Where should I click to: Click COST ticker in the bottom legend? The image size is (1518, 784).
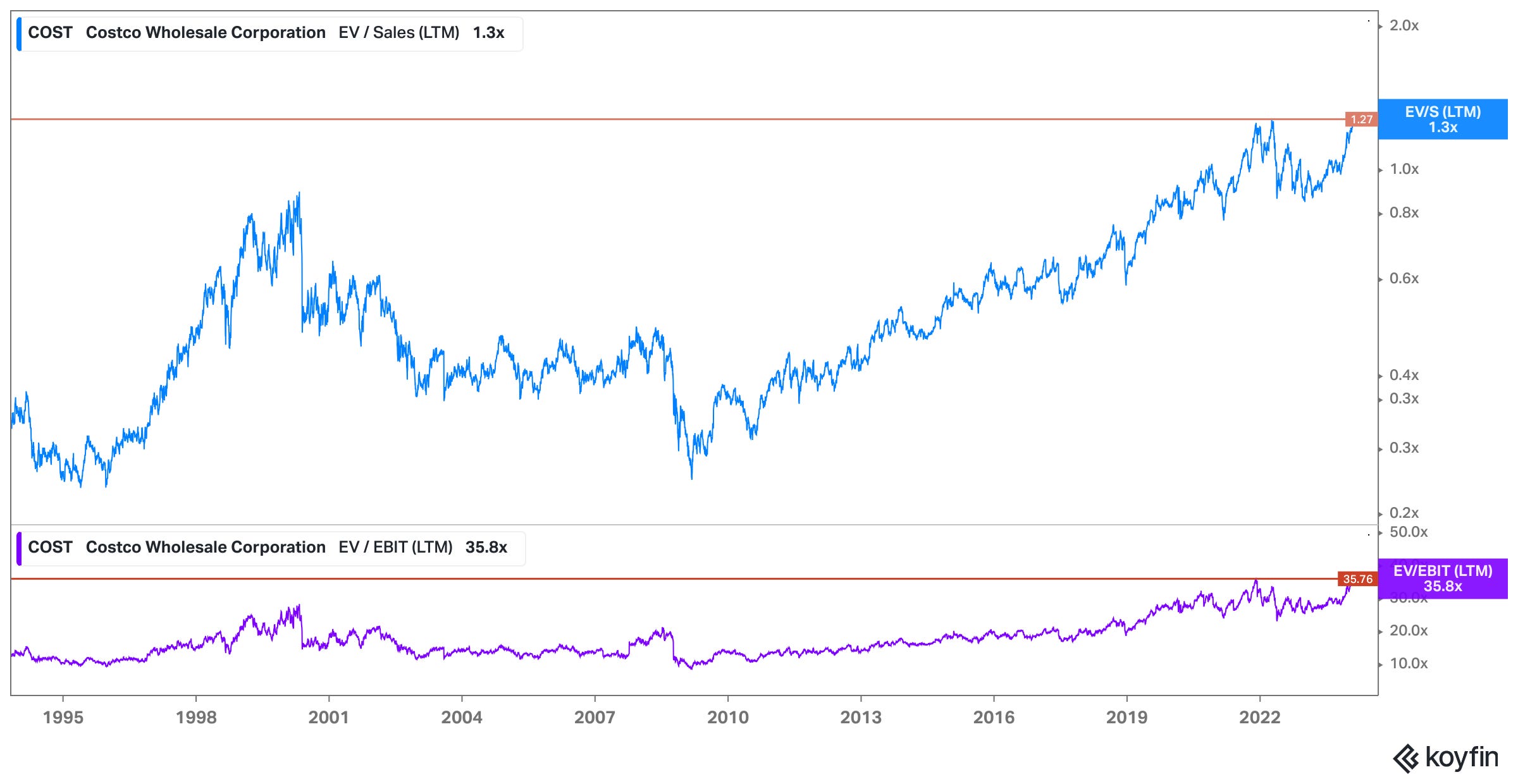pos(50,548)
